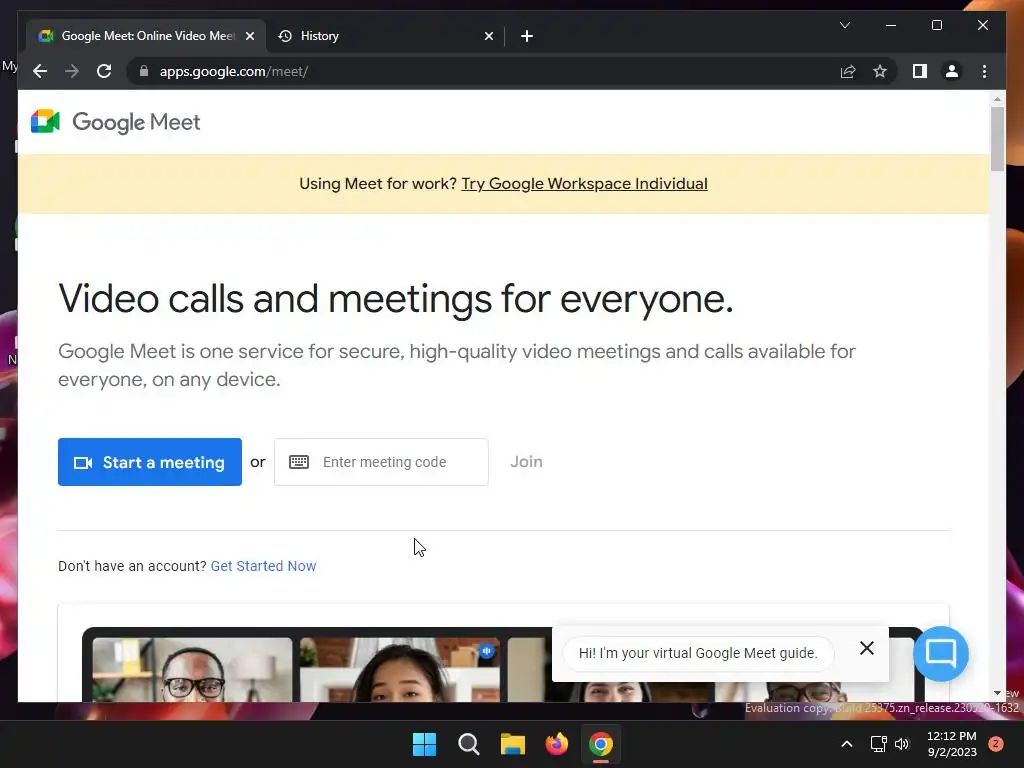Reload the Google Meet page
Viewport: 1024px width, 768px height.
click(104, 71)
